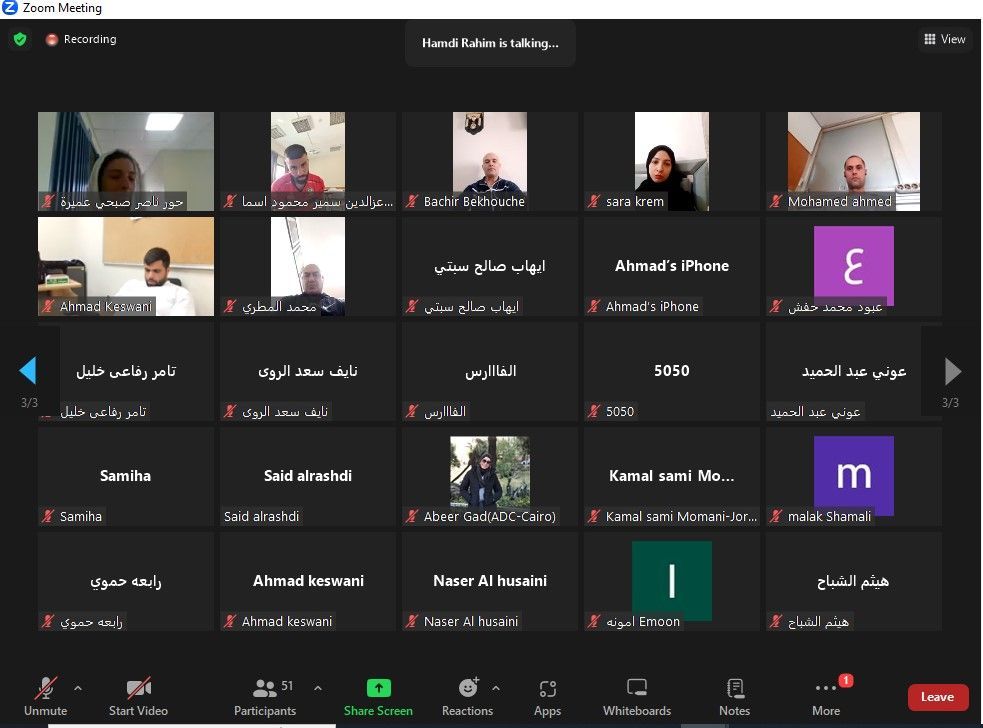The image size is (983, 728).
Task: Click the red Recording indicator
Action: 81,40
